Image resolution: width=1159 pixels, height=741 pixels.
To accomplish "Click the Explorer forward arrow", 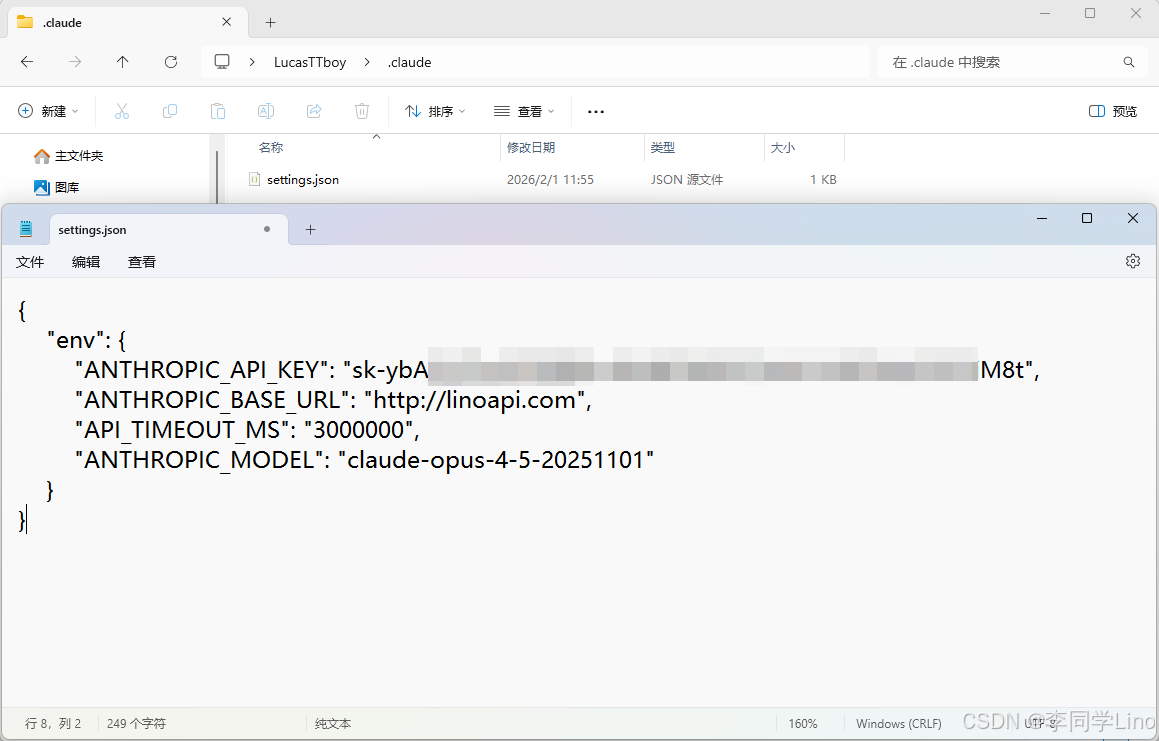I will click(x=75, y=62).
